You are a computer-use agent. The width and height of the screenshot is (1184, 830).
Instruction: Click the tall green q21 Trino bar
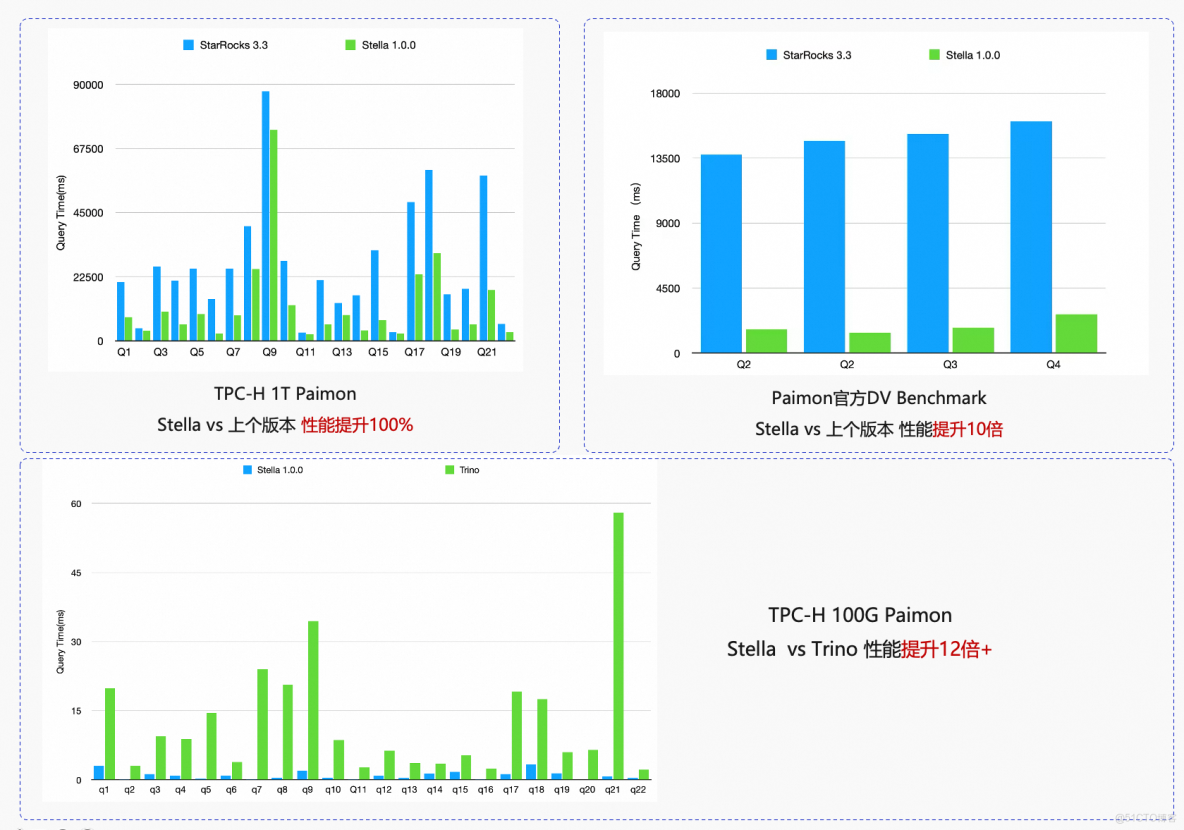617,640
